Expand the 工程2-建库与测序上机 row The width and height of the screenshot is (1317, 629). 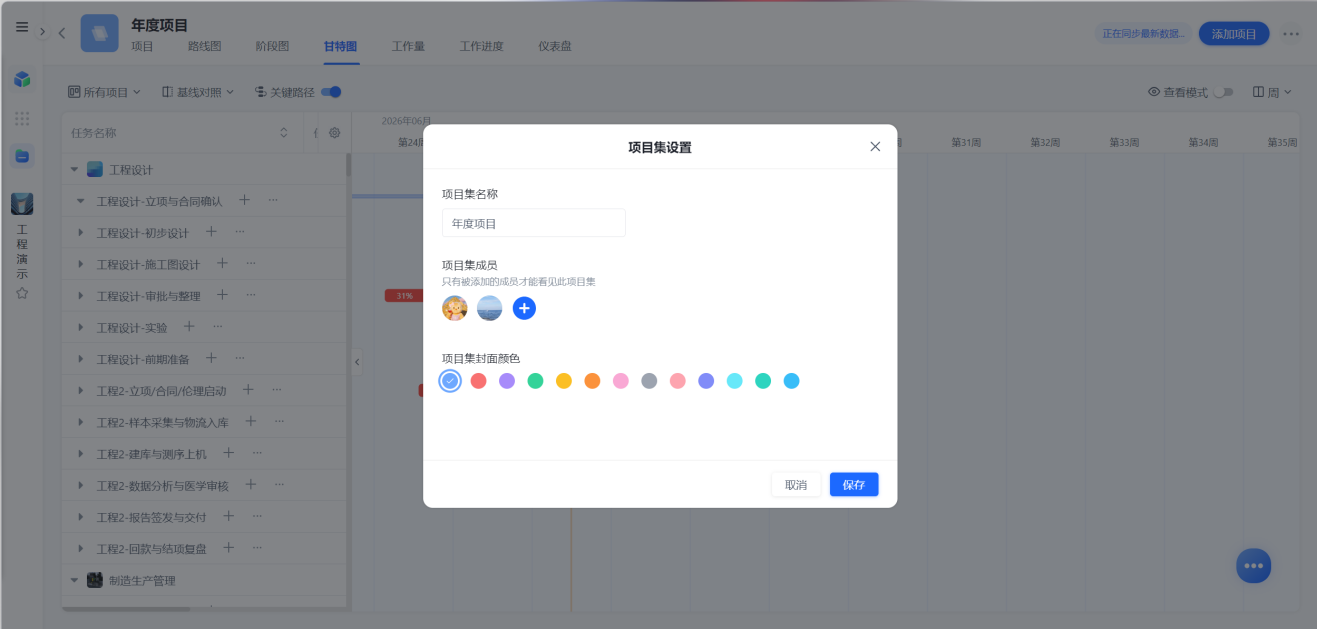[82, 454]
